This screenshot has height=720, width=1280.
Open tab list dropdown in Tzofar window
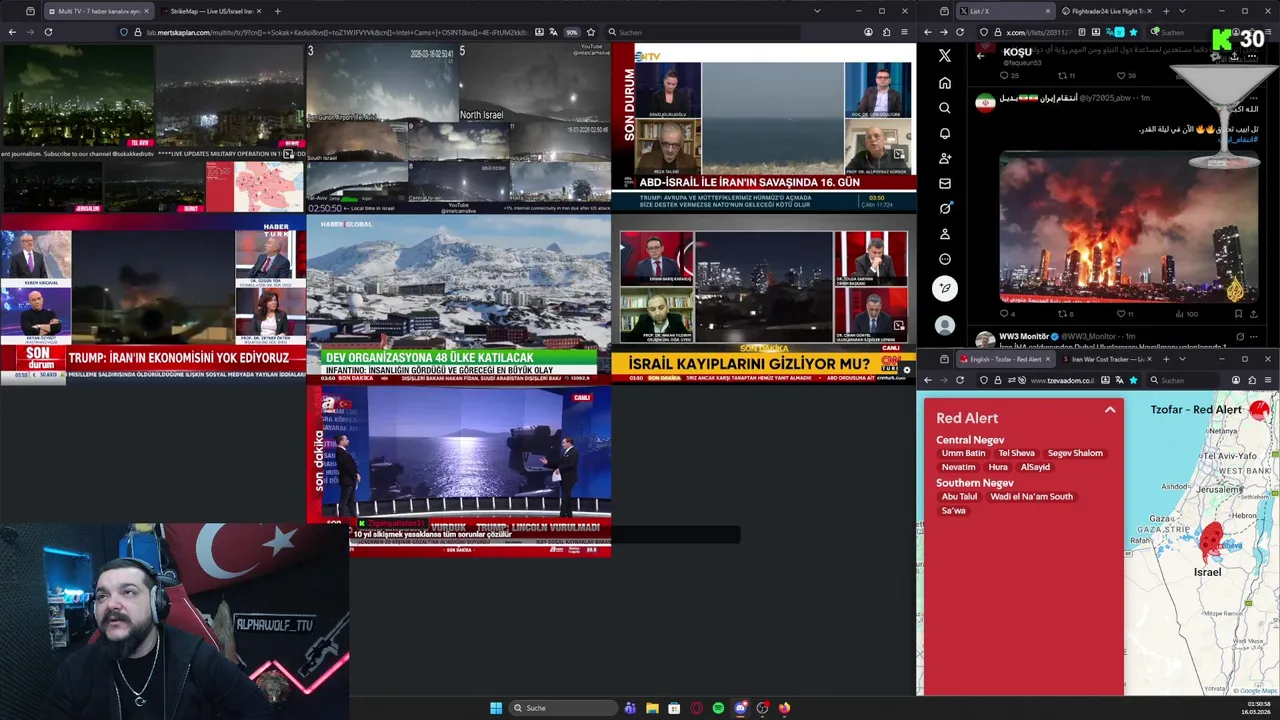(x=1182, y=359)
